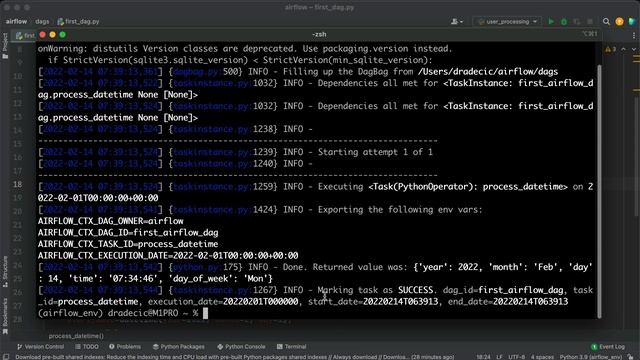Click the SUCCESS text in terminal output

point(416,290)
